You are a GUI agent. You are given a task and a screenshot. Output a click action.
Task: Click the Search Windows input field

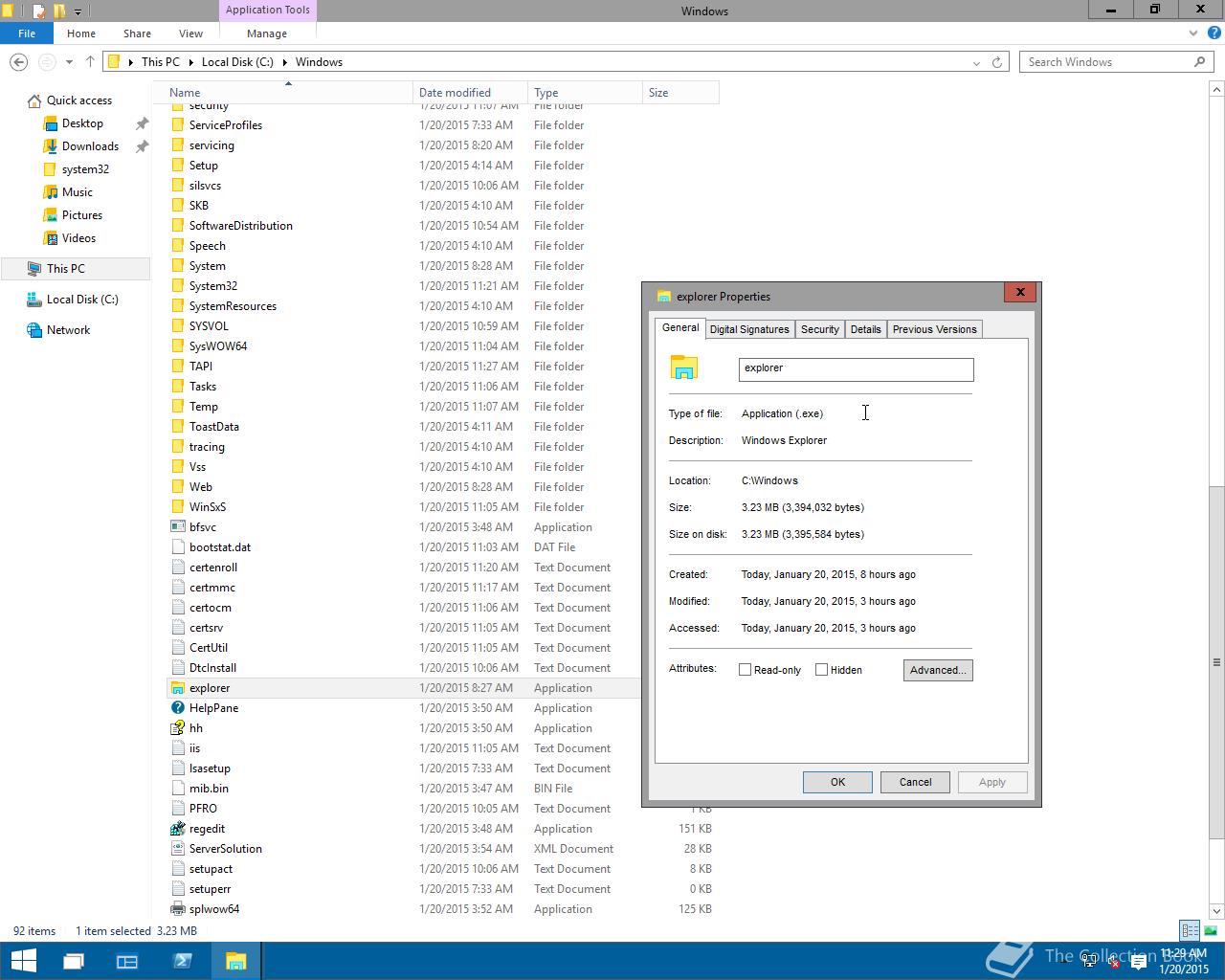1106,62
